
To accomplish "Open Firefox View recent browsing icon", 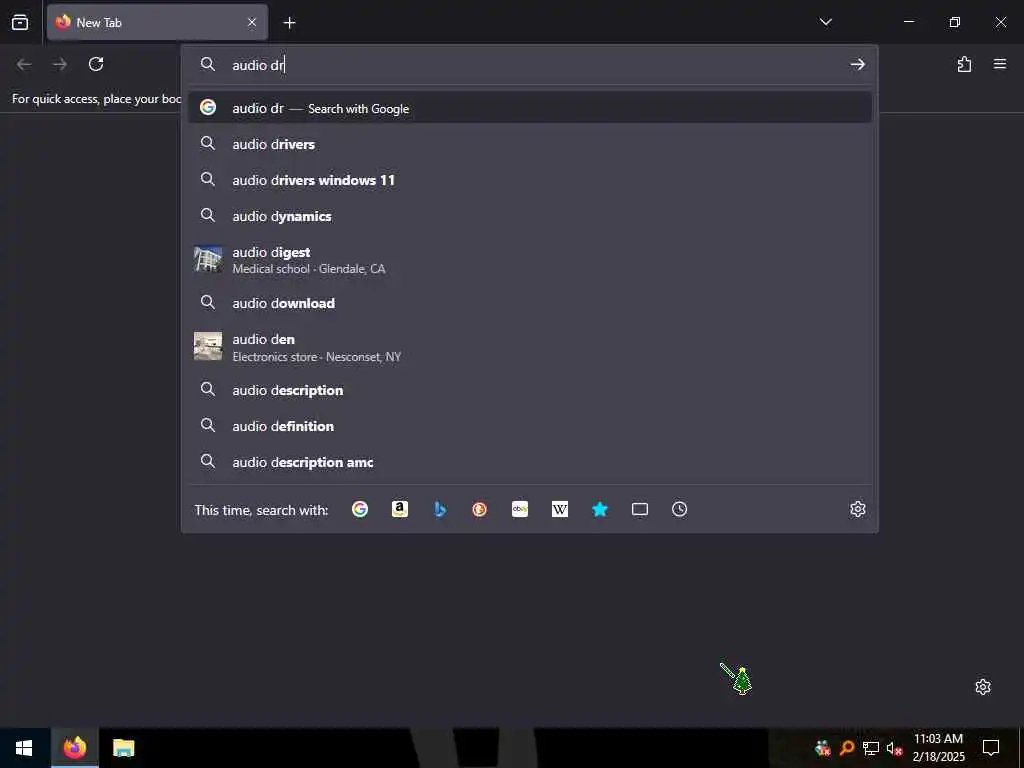I will pos(20,22).
